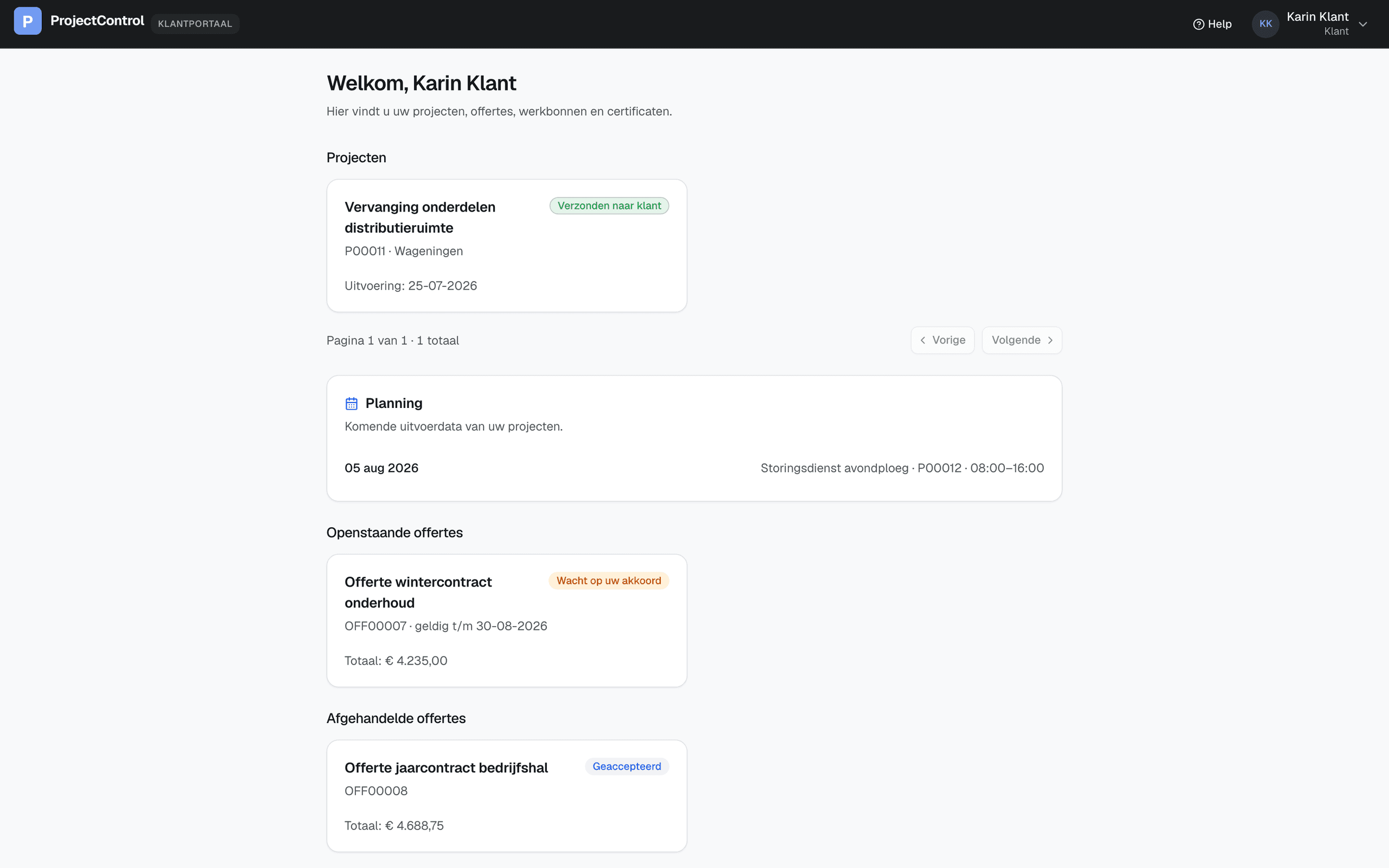
Task: Click the Wacht op uw akkoord badge
Action: (x=608, y=580)
